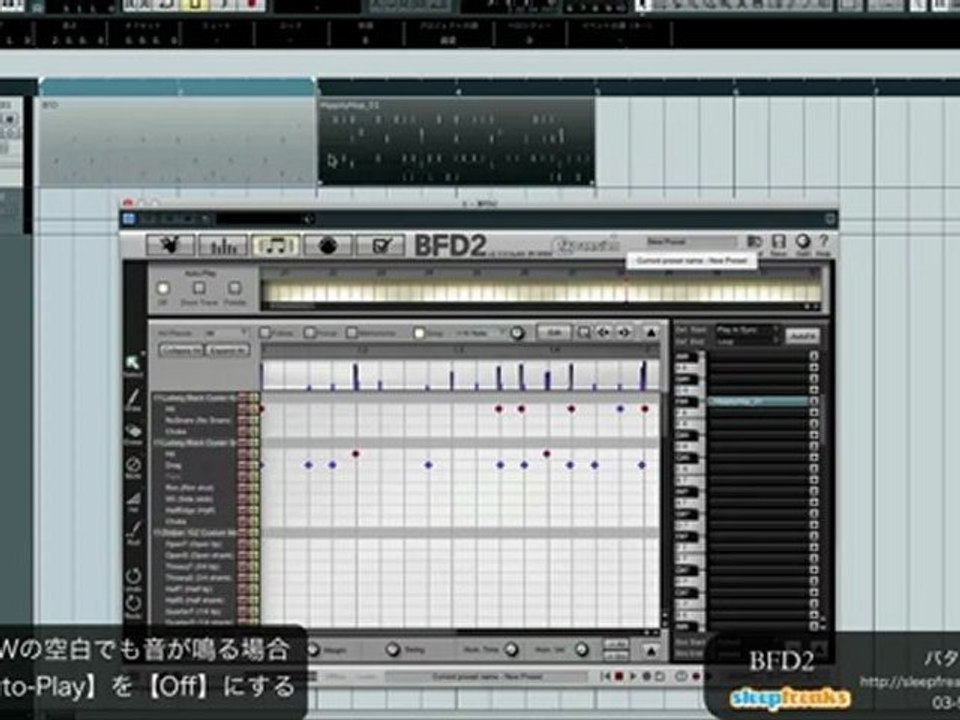
Task: Open the BFD2 Kit page drummer icon
Action: [x=170, y=246]
